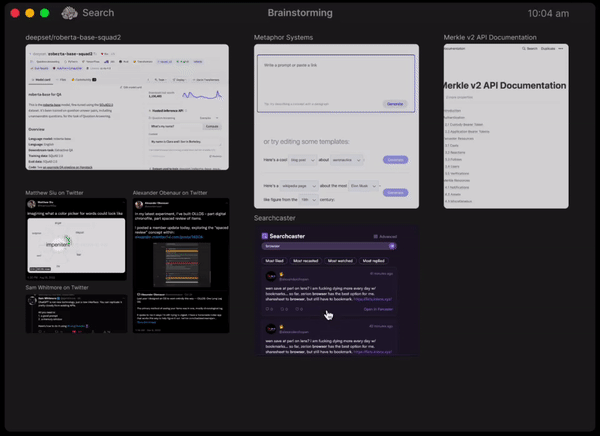Click the 10:04 am clock
Image resolution: width=600 pixels, height=436 pixels.
point(548,13)
